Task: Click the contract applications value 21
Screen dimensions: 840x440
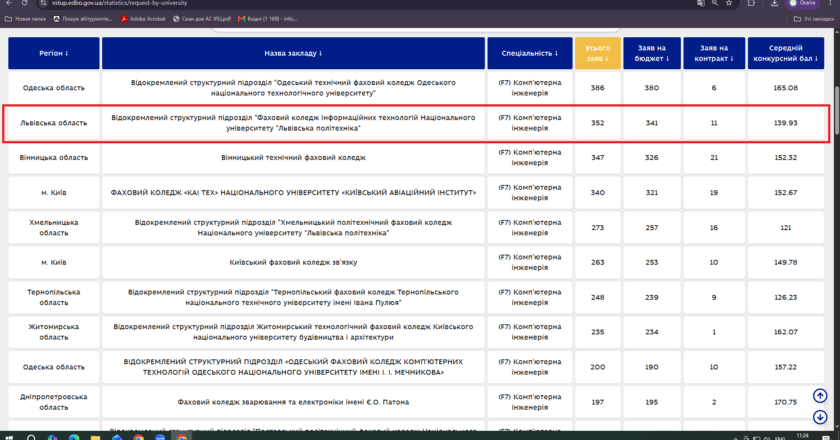Action: (x=714, y=158)
